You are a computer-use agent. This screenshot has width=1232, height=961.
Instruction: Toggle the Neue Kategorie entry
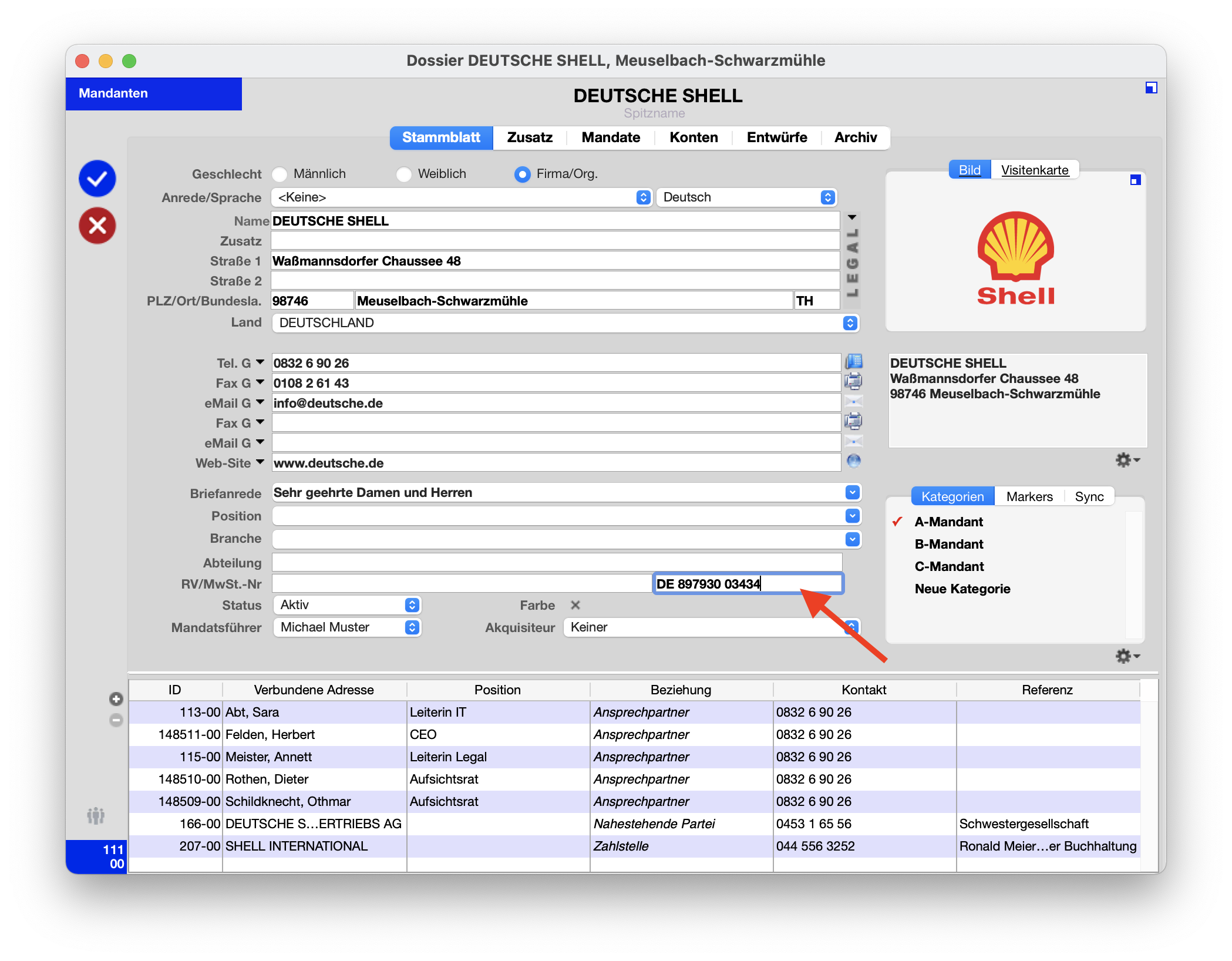pos(962,589)
